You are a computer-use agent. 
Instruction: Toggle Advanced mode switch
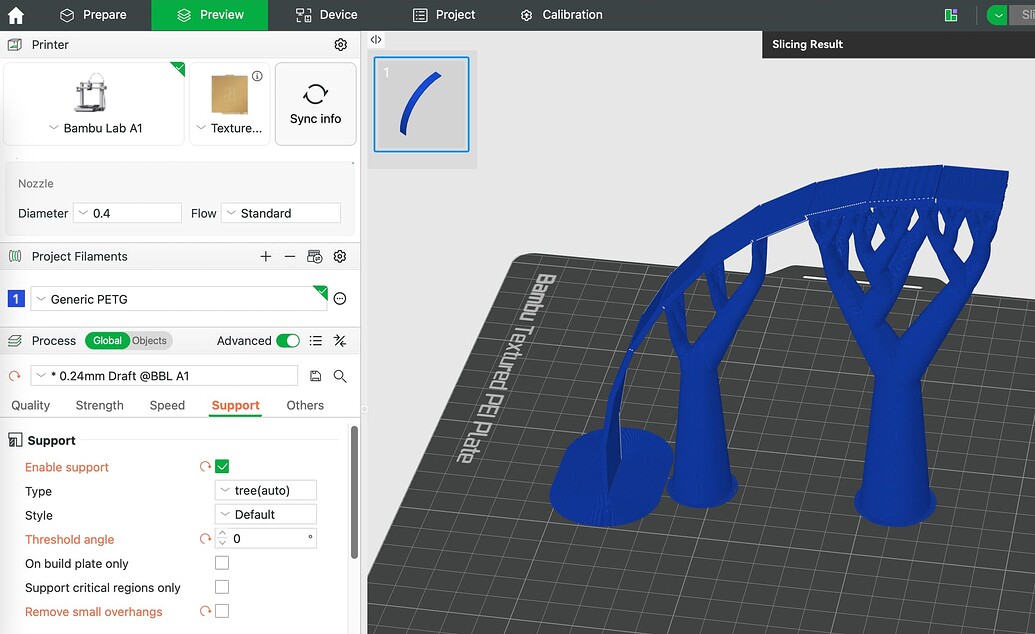(x=288, y=341)
